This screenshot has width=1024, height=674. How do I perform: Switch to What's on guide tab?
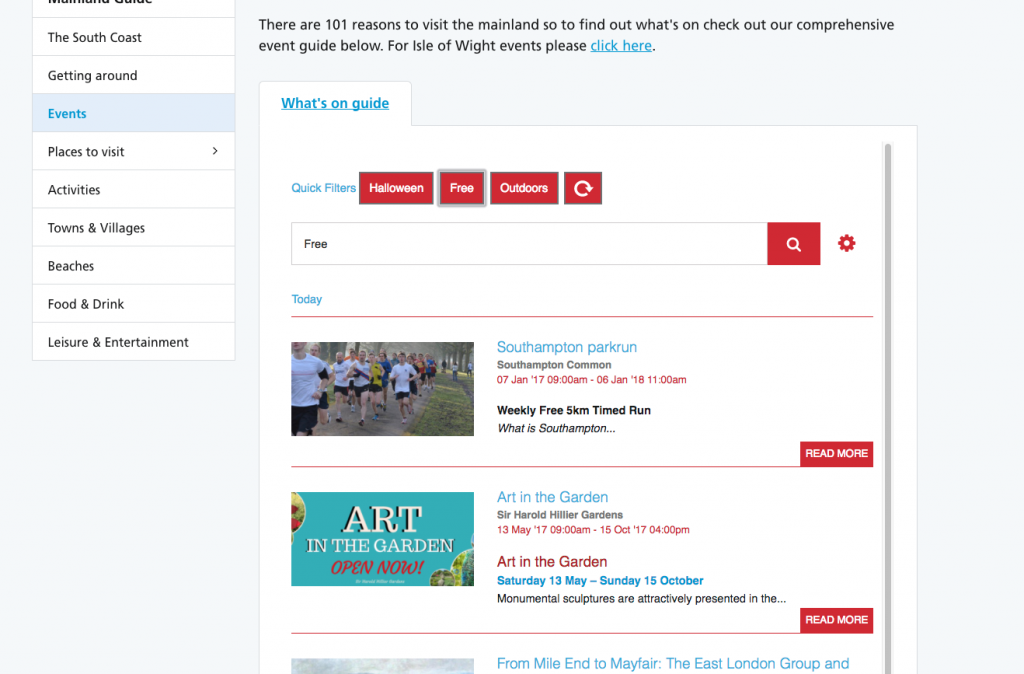pyautogui.click(x=335, y=103)
